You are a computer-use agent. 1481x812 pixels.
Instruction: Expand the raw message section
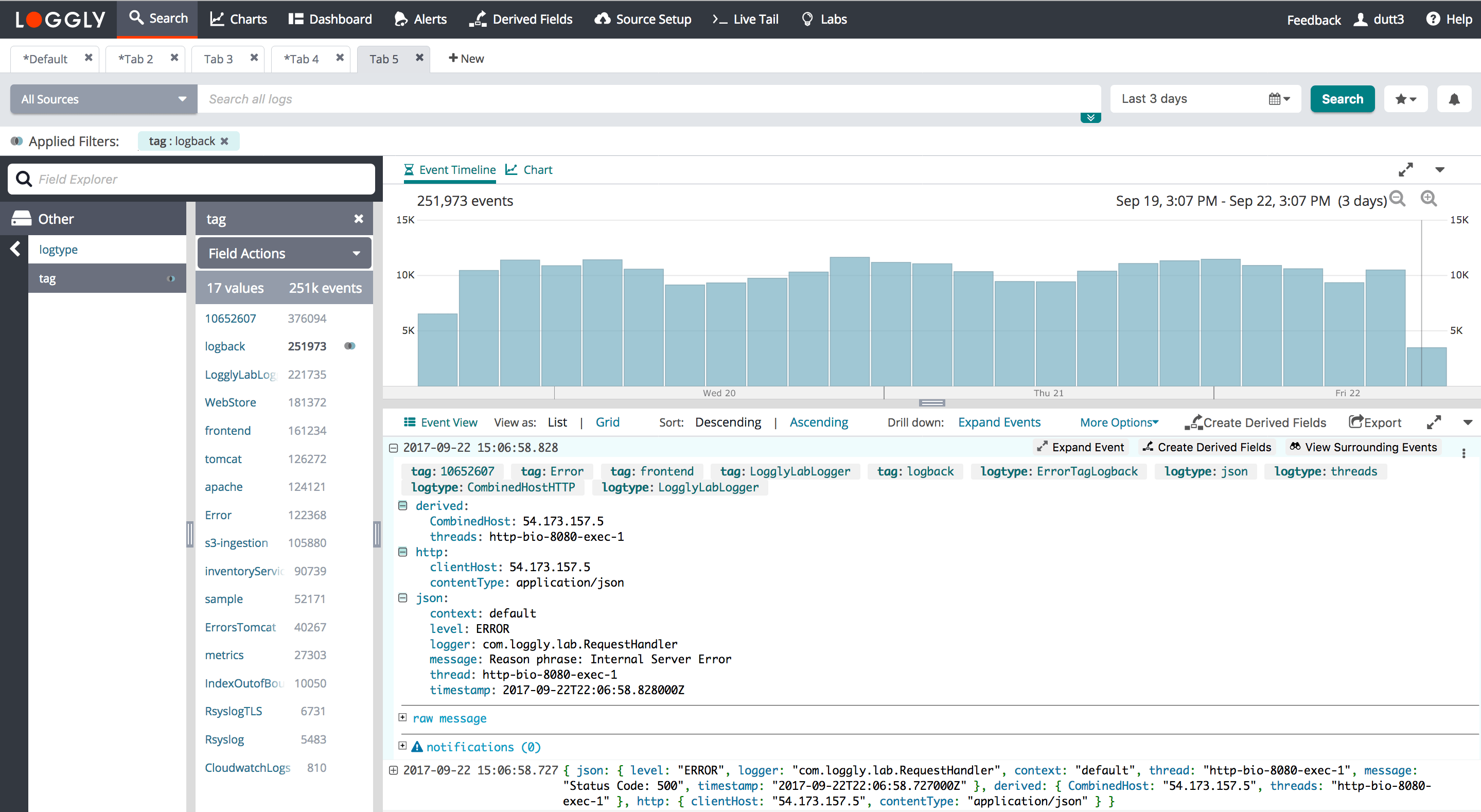point(402,718)
